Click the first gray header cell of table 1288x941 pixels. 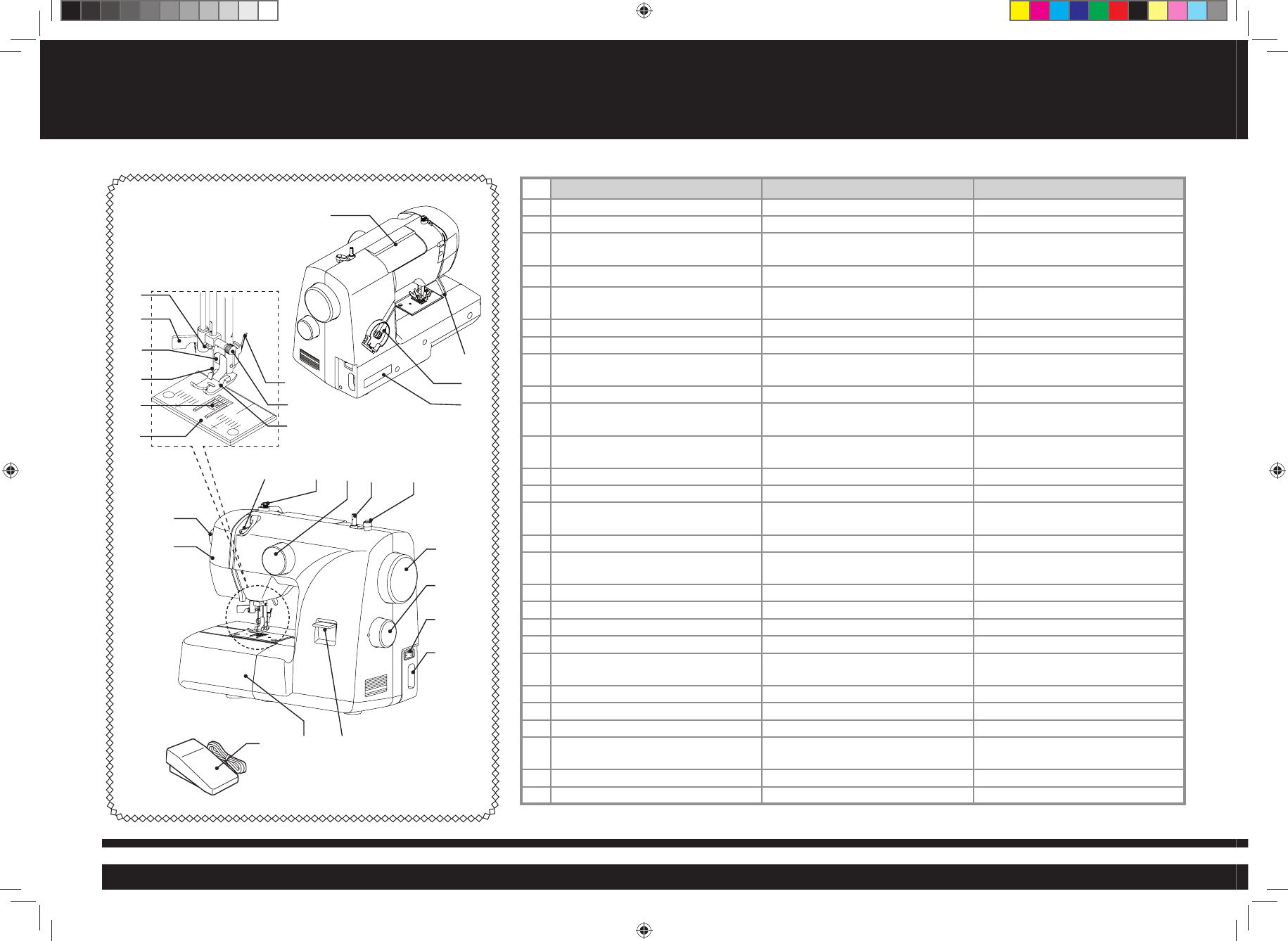click(x=656, y=188)
